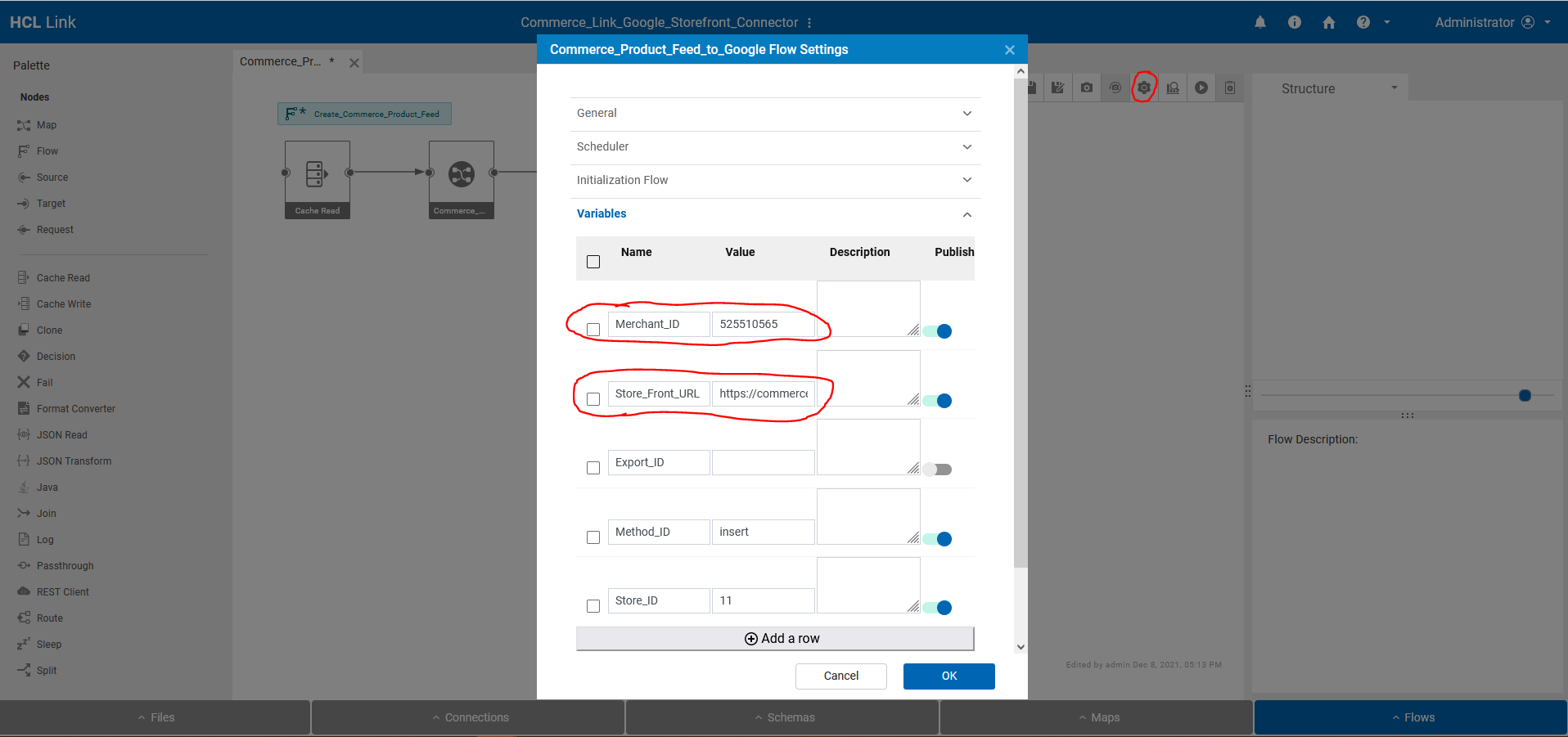Image resolution: width=1568 pixels, height=737 pixels.
Task: Toggle Publish switch for Export_ID
Action: (937, 470)
